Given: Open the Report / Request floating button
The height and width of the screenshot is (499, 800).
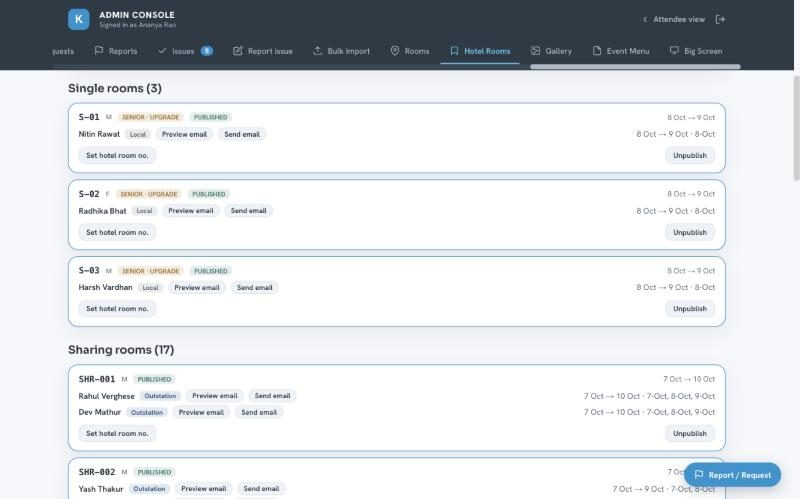Looking at the screenshot, I should 732,475.
